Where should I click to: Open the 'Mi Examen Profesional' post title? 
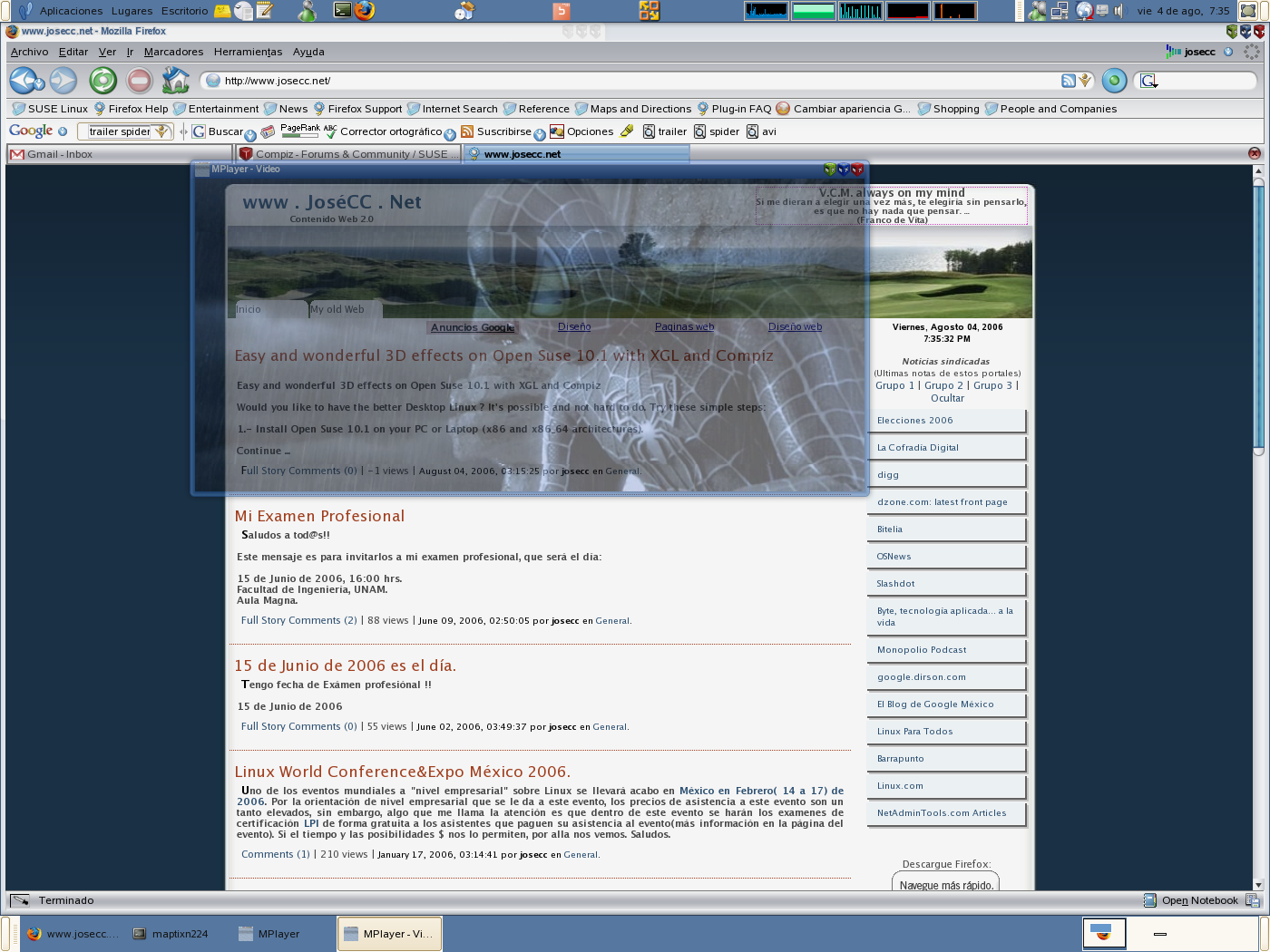(319, 516)
